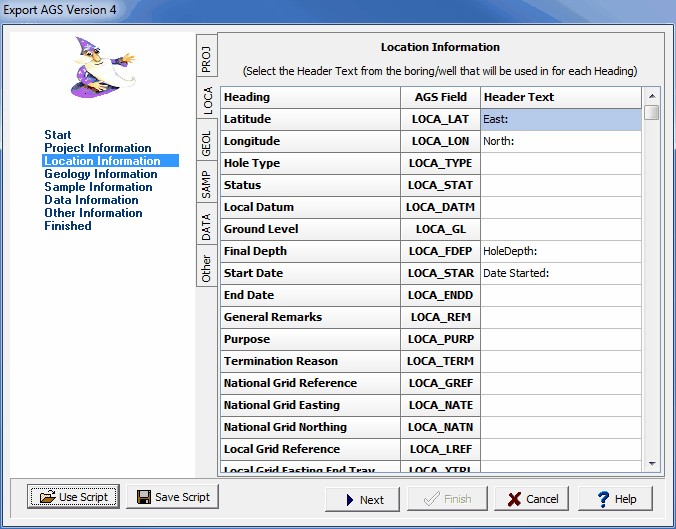
Task: Switch to the GEOL vertical tab
Action: (206, 142)
